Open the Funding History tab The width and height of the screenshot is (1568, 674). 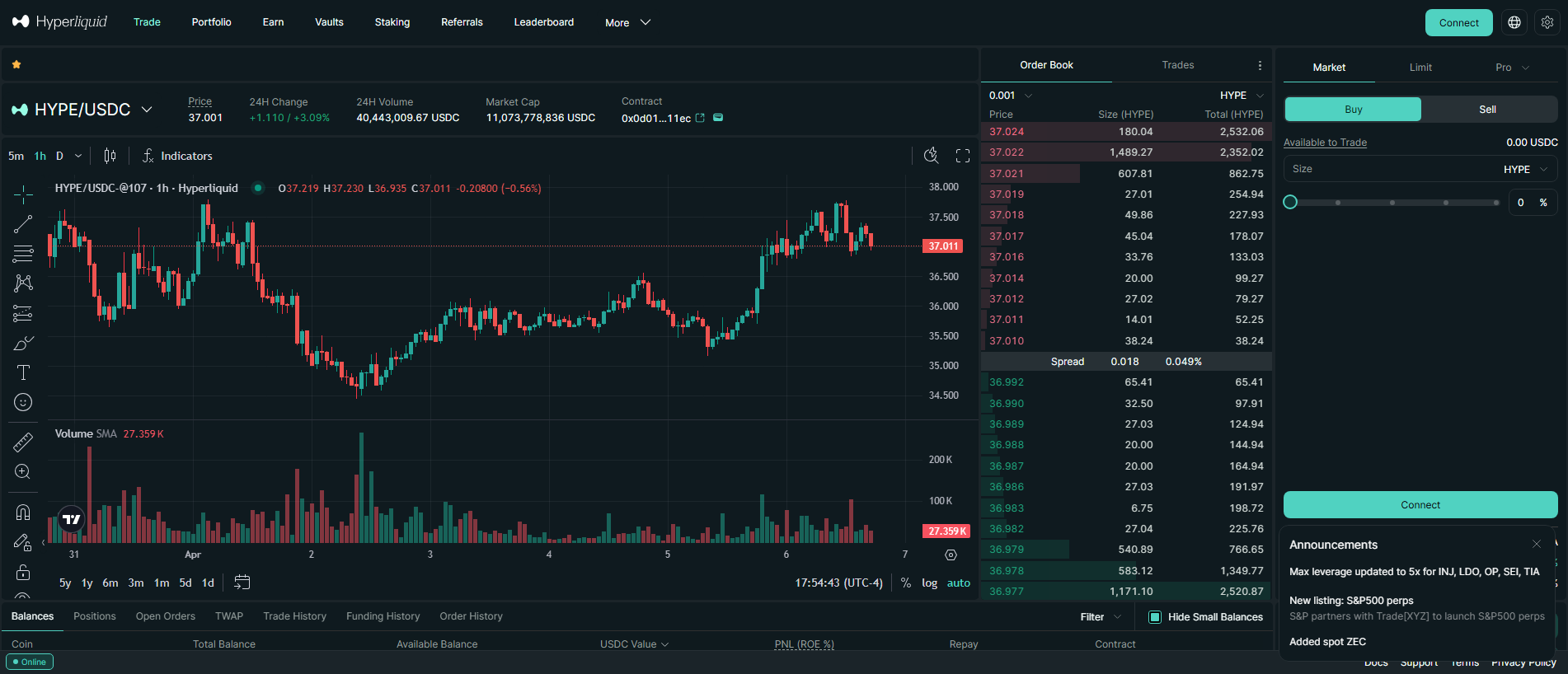[x=383, y=616]
